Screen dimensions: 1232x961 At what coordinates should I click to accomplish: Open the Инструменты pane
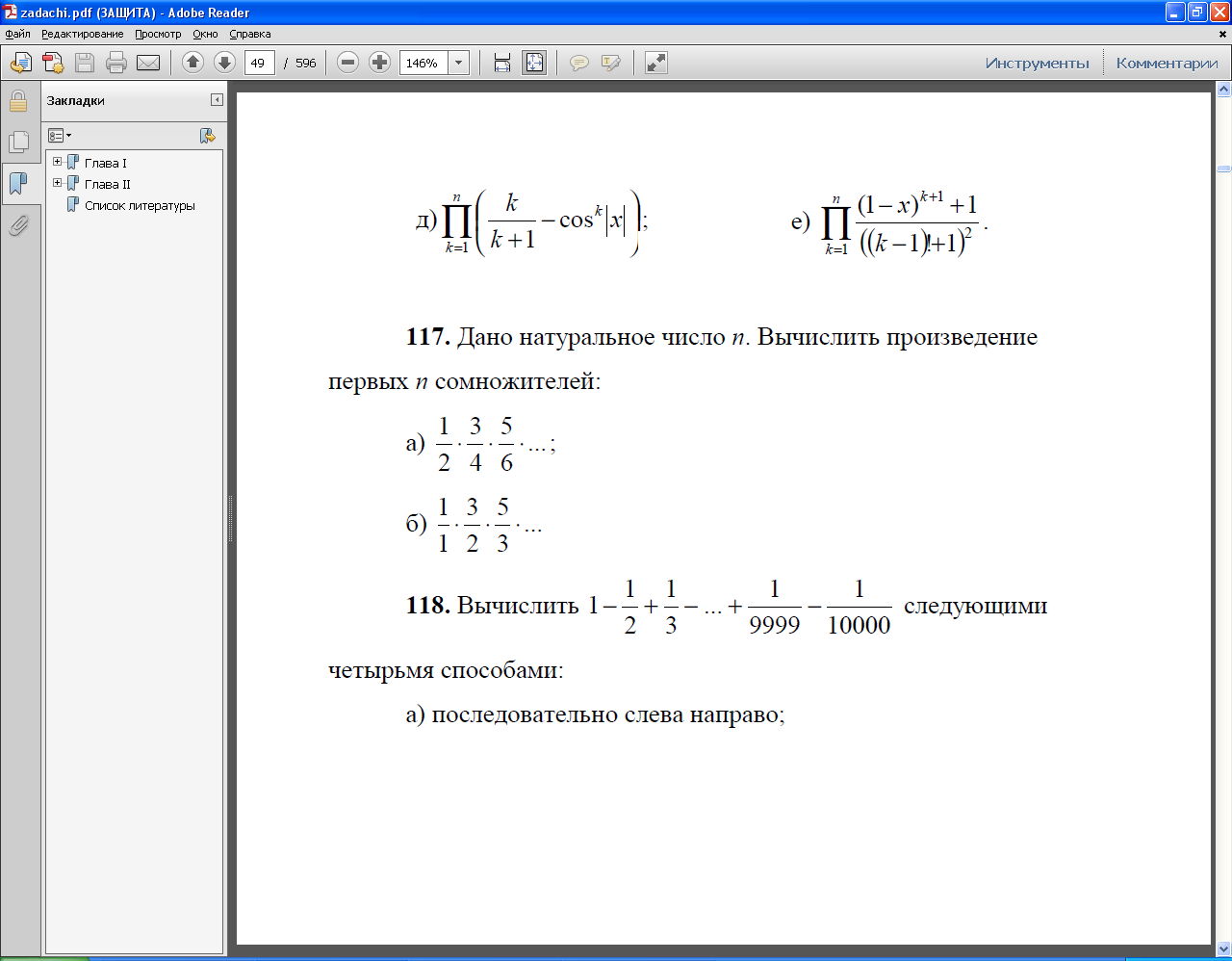[x=1037, y=64]
